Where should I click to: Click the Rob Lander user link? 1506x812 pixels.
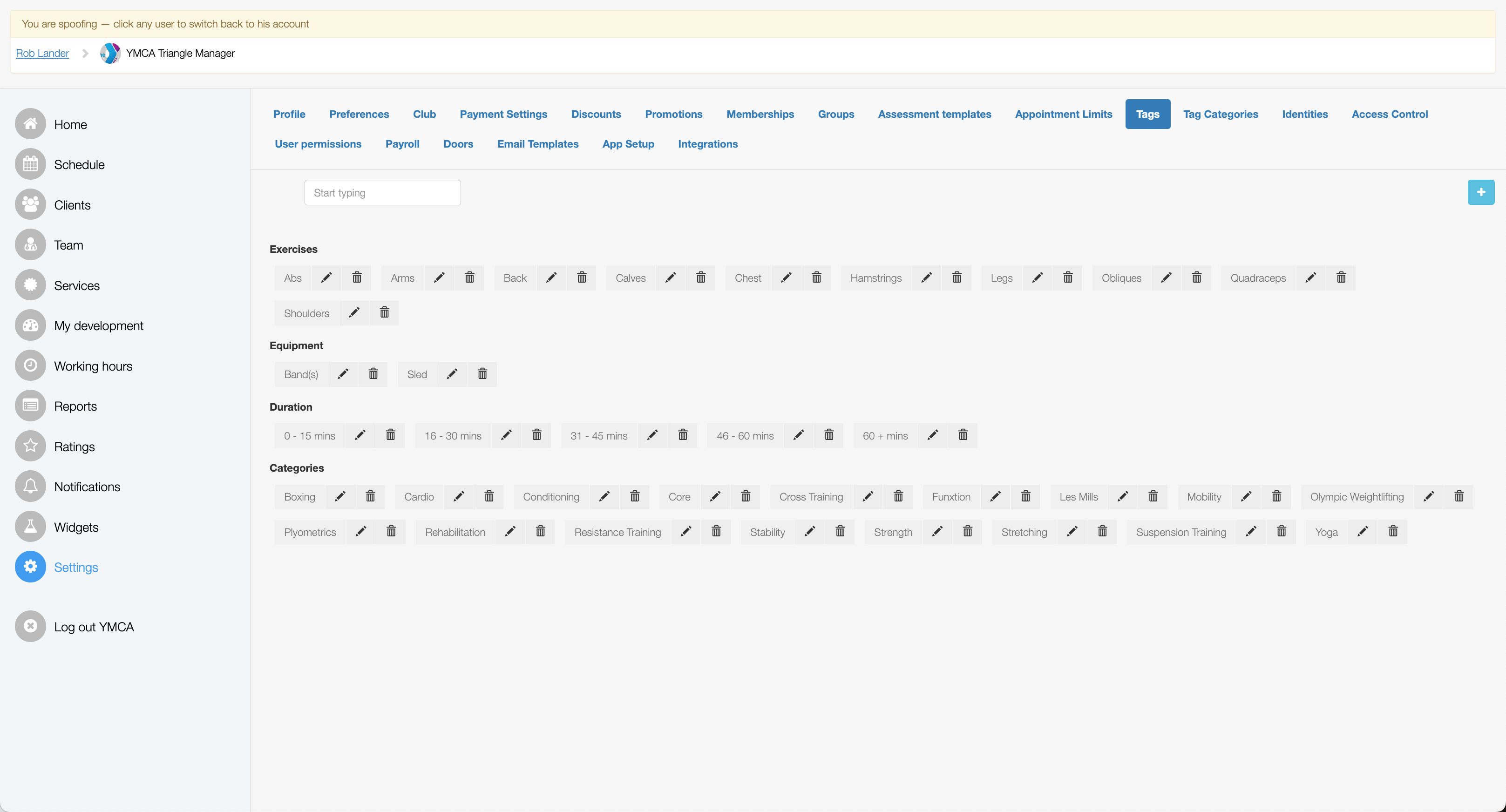pyautogui.click(x=42, y=53)
